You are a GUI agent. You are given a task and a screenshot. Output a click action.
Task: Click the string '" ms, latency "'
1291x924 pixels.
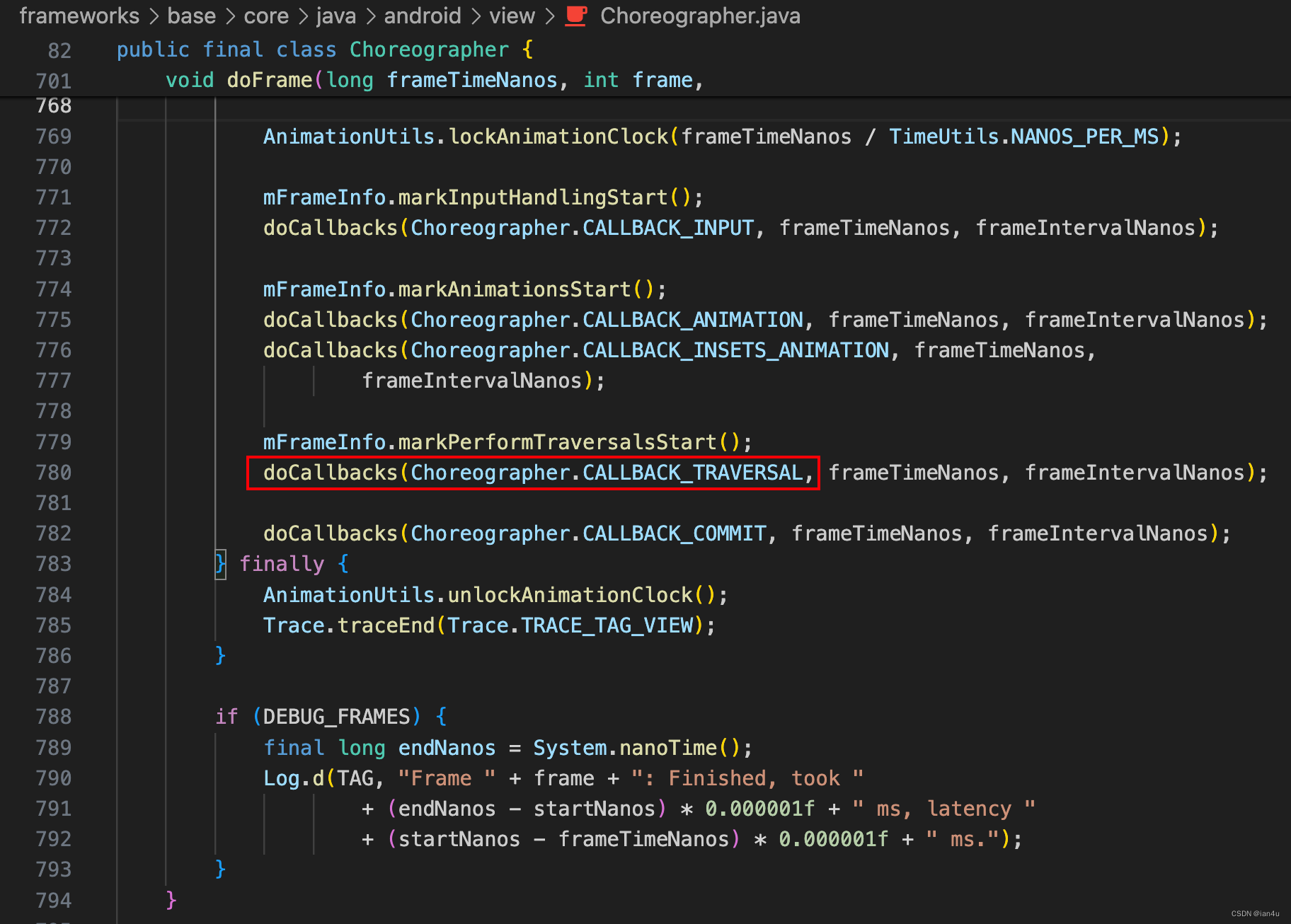[944, 809]
